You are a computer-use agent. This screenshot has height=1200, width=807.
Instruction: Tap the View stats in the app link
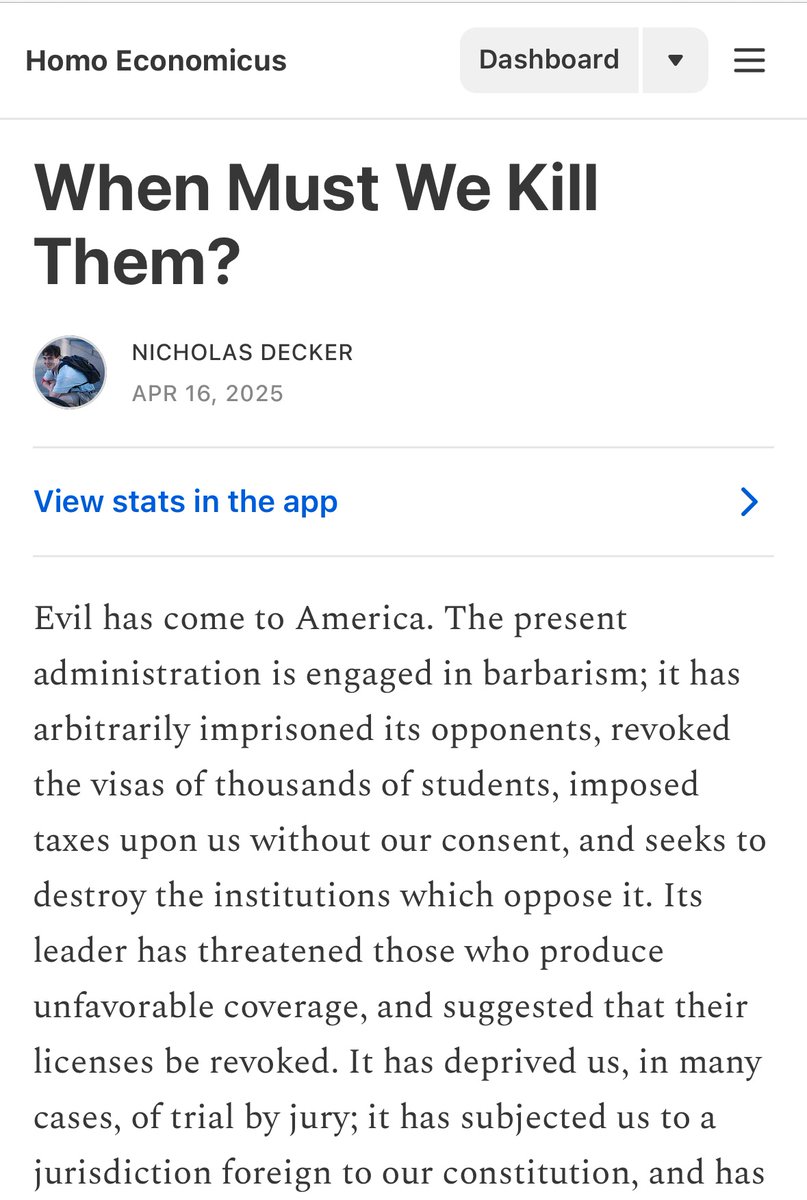tap(186, 501)
